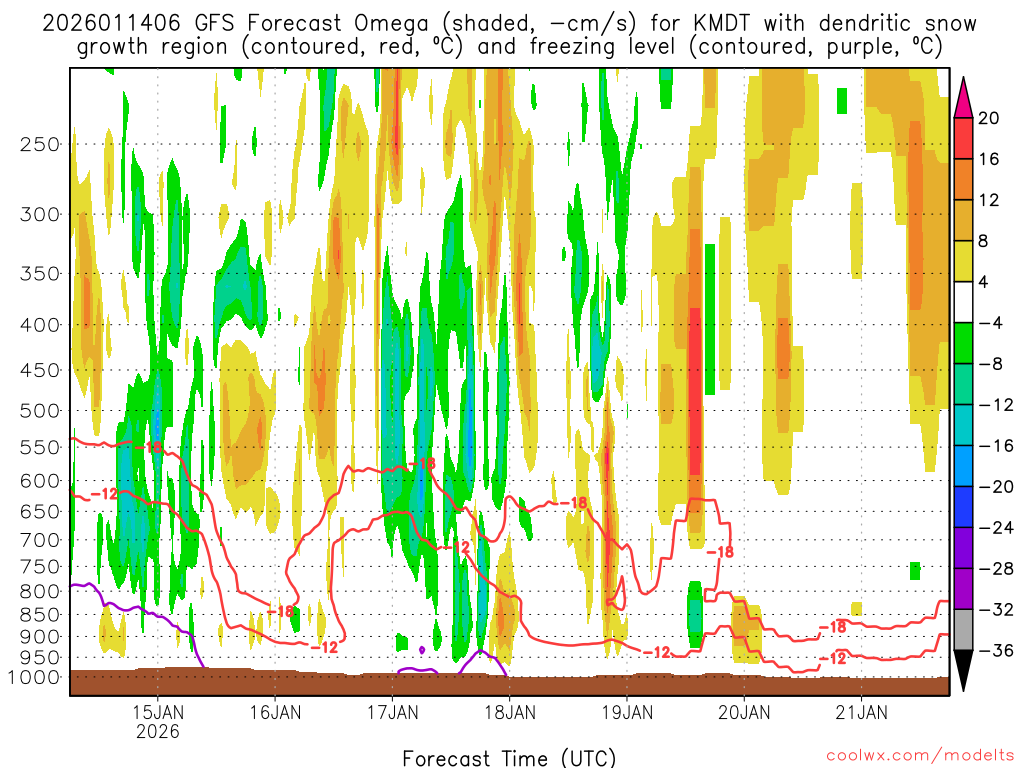Click the 20JAN date axis label

(x=744, y=712)
